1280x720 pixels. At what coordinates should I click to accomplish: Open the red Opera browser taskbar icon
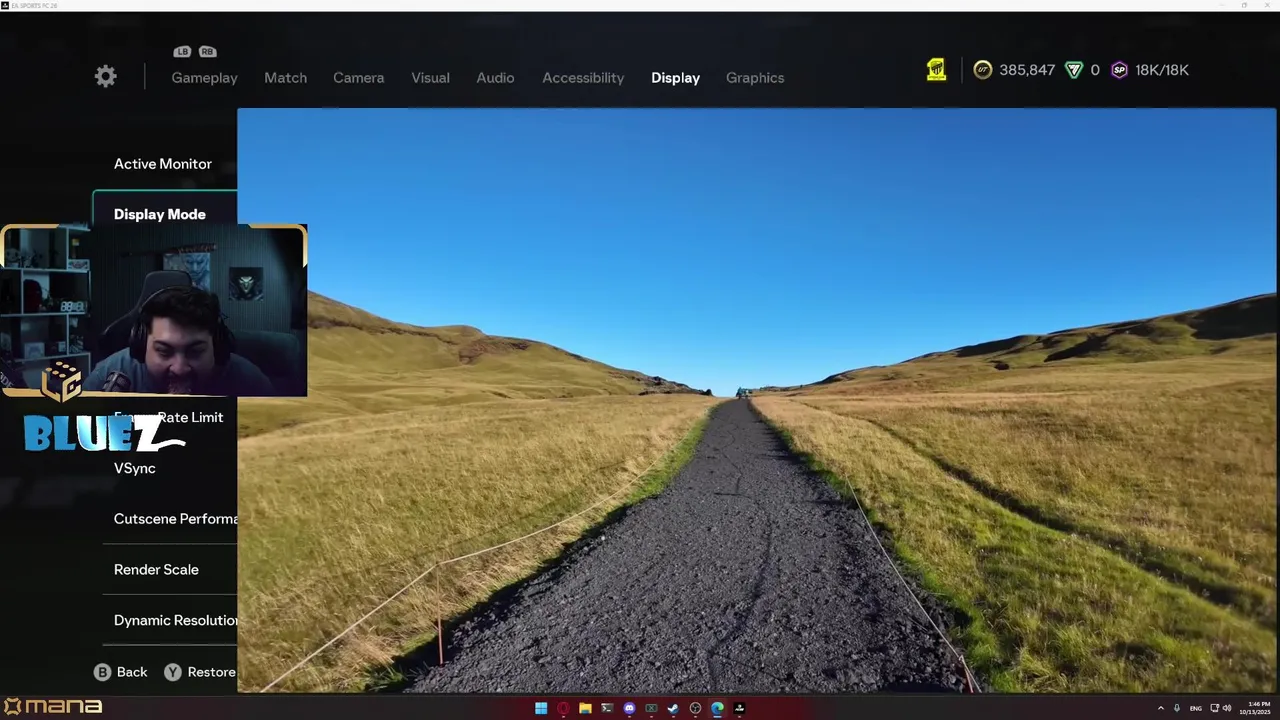coord(563,708)
